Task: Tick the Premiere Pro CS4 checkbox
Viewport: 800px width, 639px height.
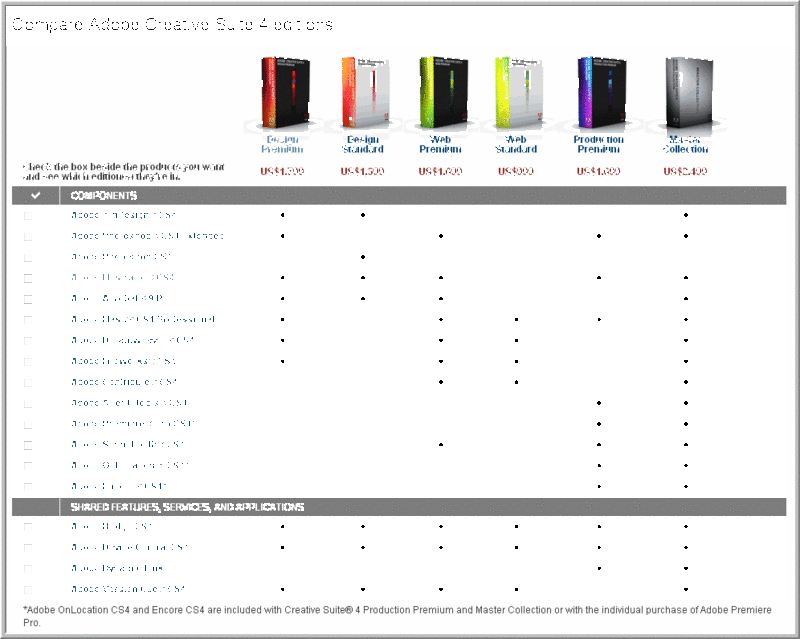Action: [x=28, y=425]
